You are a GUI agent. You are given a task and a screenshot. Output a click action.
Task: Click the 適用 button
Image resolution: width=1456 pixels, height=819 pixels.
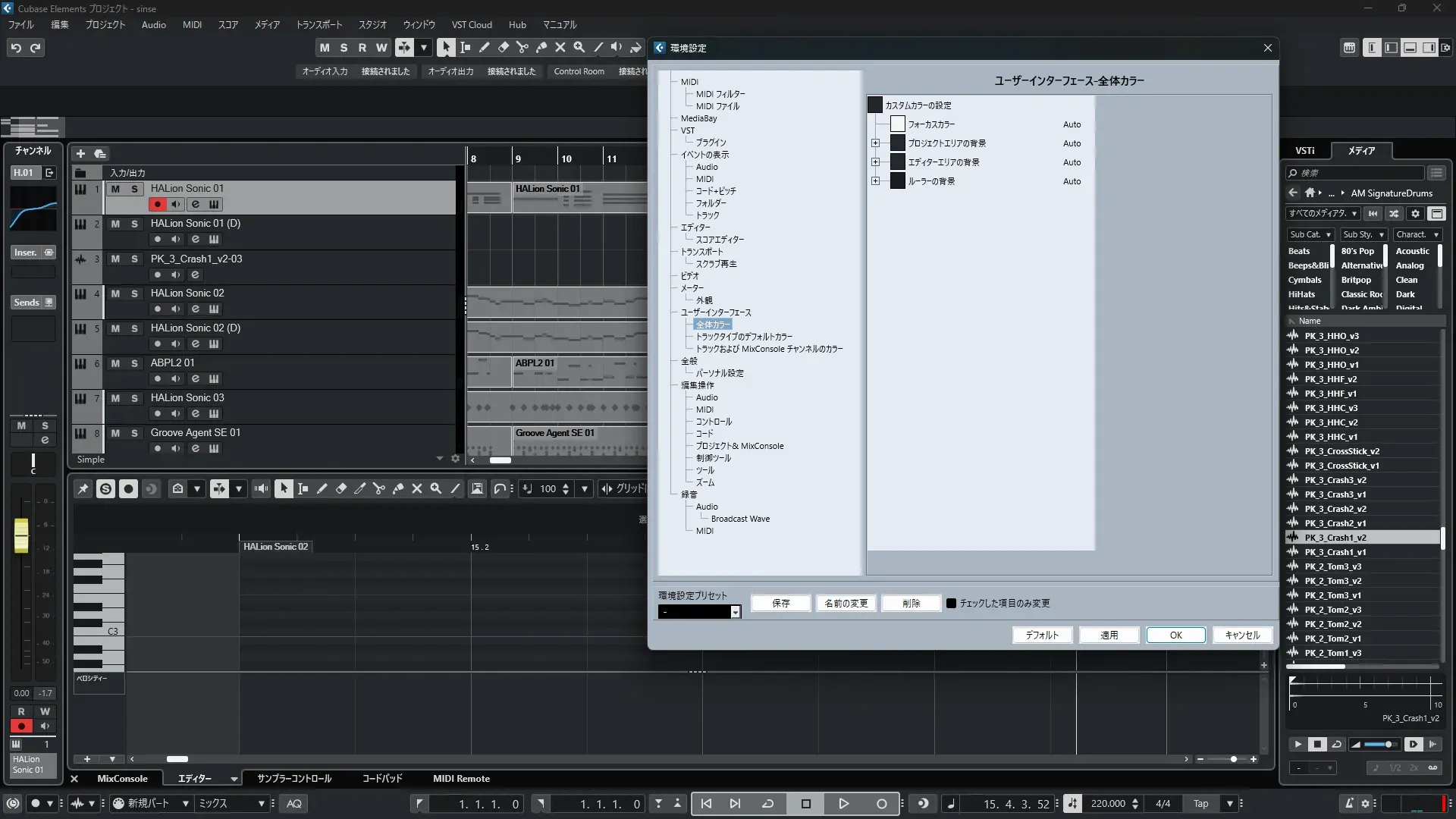click(x=1109, y=635)
